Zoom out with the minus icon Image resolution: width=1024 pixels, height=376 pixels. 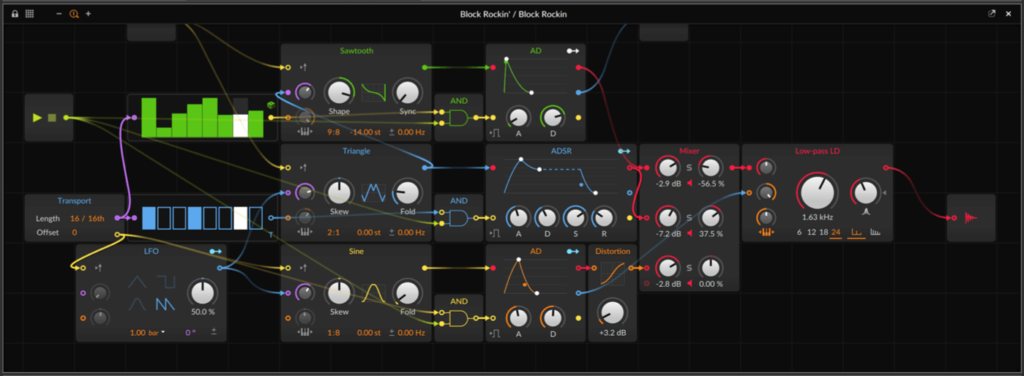59,14
